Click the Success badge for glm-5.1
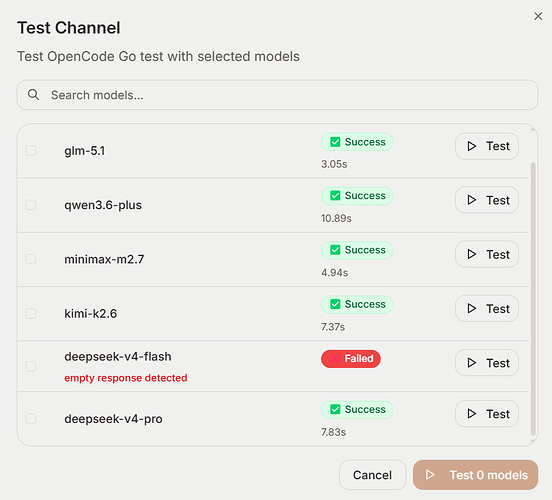The height and width of the screenshot is (500, 552). coord(357,142)
